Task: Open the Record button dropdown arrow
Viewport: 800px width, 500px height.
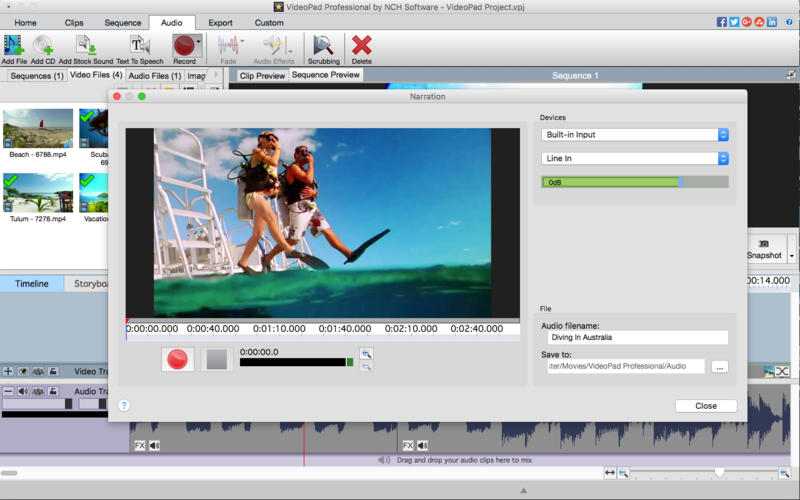Action: [x=199, y=42]
